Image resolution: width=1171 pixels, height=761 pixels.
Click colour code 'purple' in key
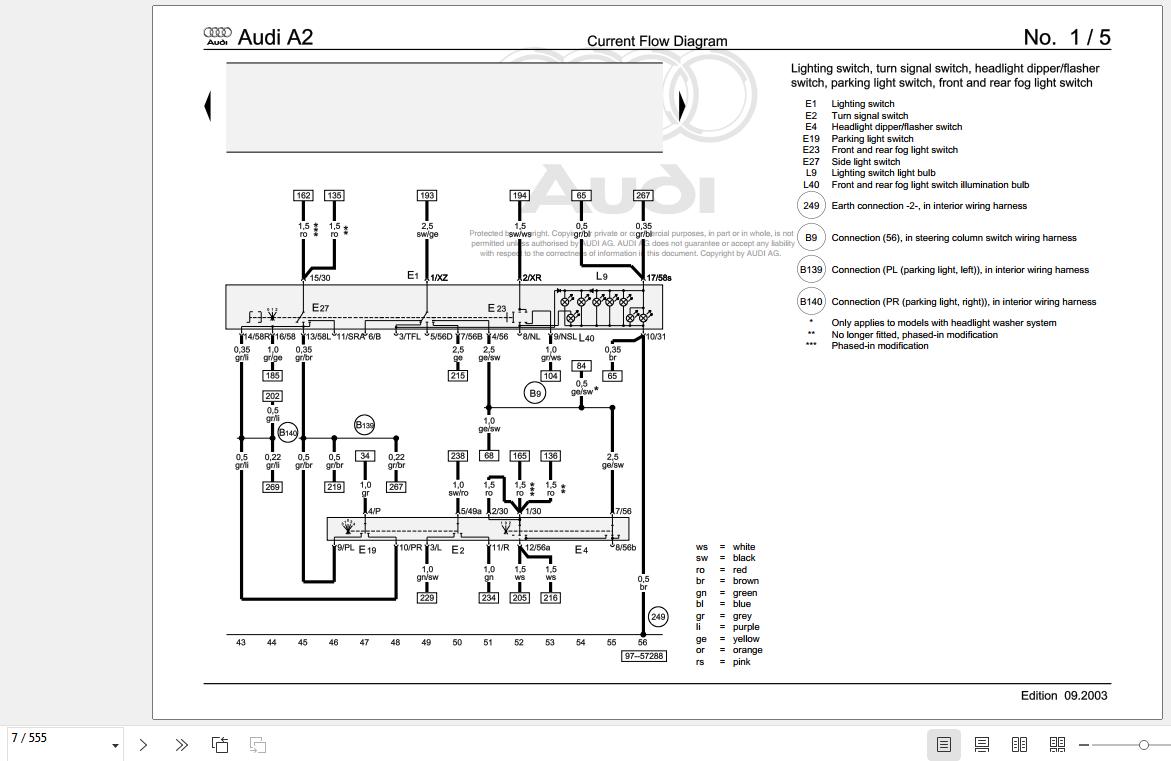click(746, 627)
